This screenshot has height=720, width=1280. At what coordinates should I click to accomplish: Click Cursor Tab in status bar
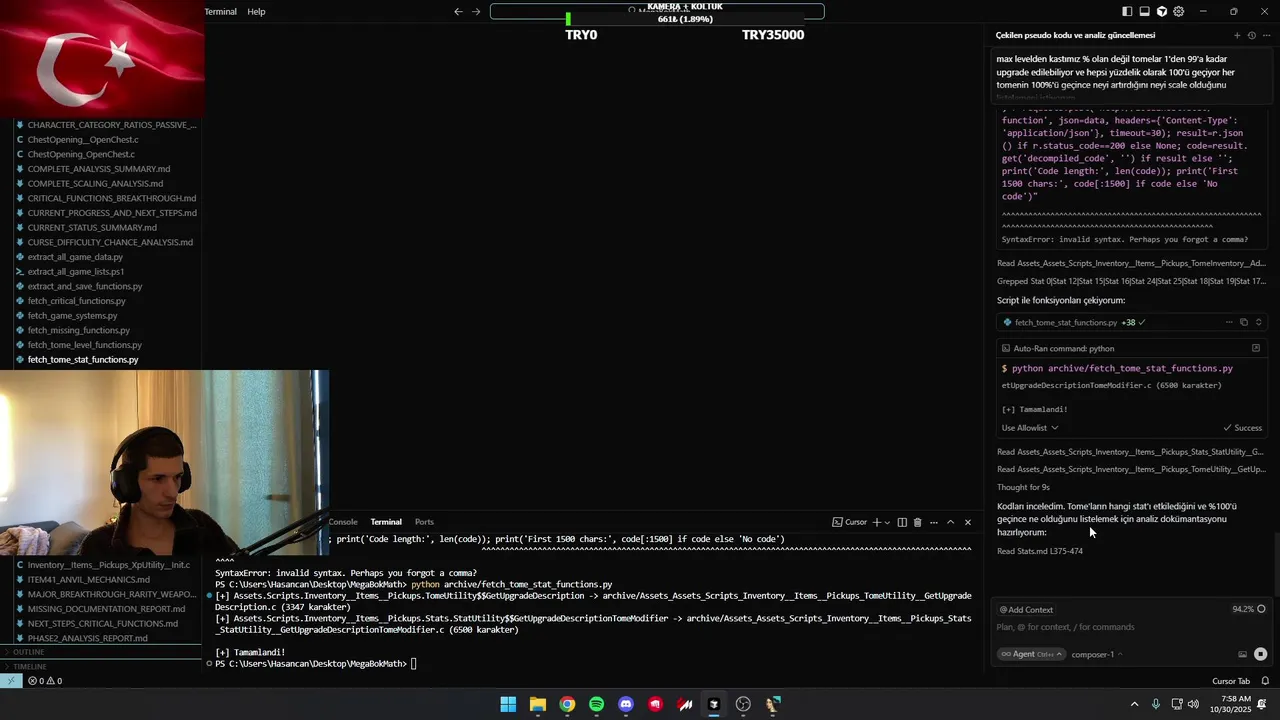click(x=1231, y=681)
